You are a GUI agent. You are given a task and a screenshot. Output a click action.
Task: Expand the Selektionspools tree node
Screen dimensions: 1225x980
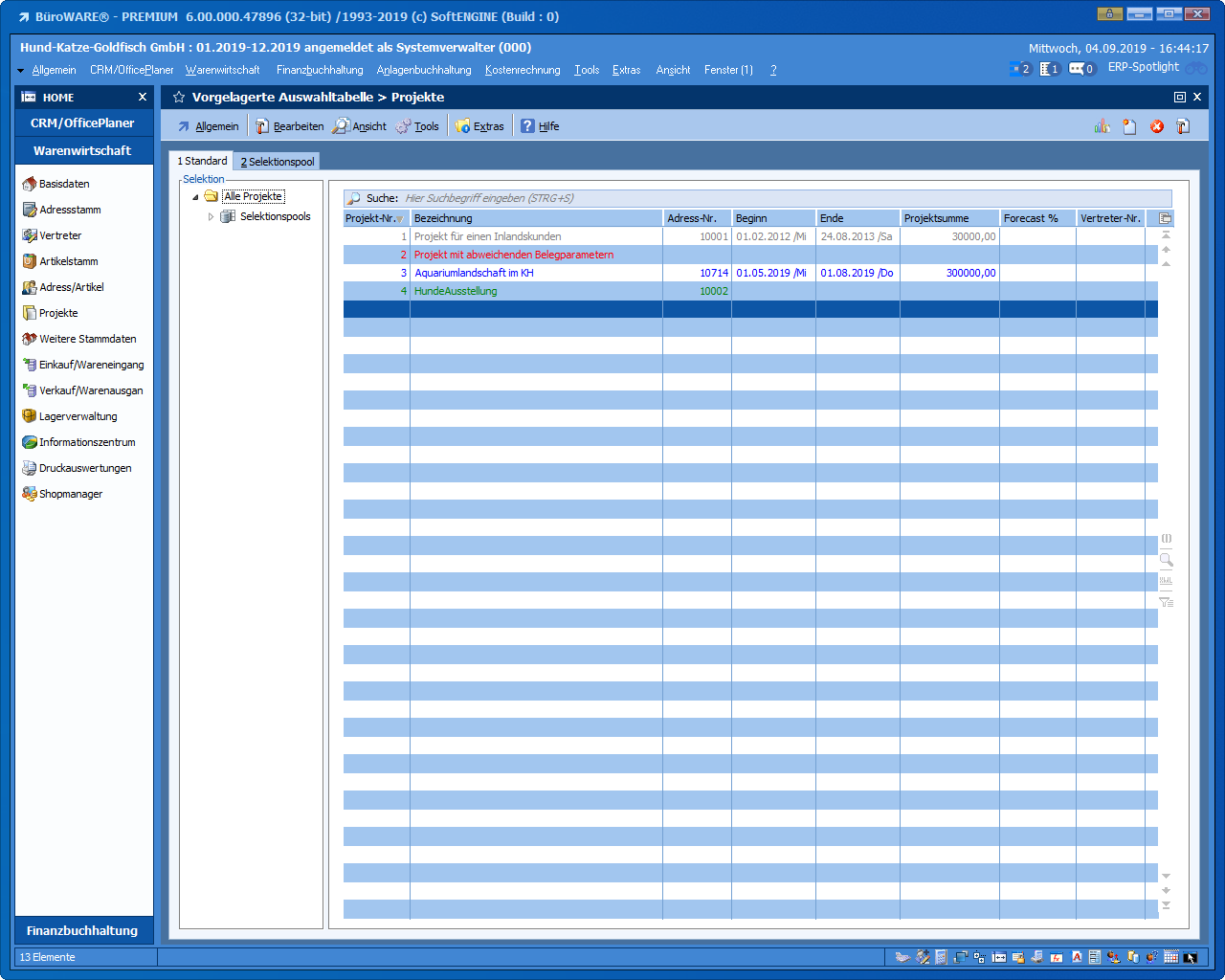[211, 217]
